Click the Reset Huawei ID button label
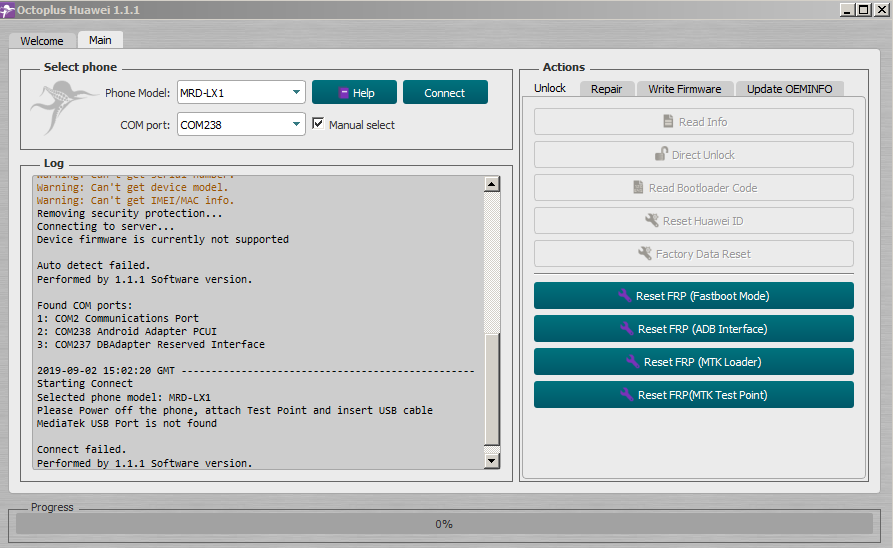The image size is (893, 548). (703, 221)
